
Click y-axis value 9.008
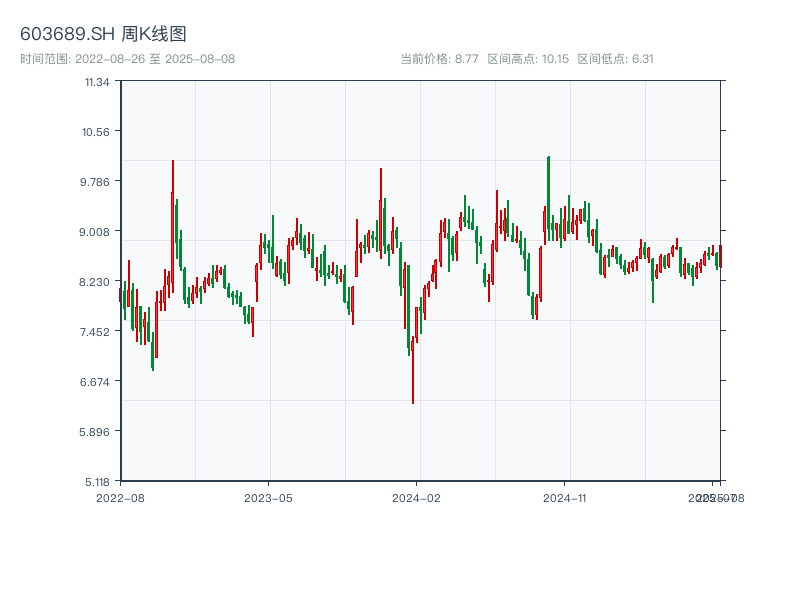coord(94,232)
